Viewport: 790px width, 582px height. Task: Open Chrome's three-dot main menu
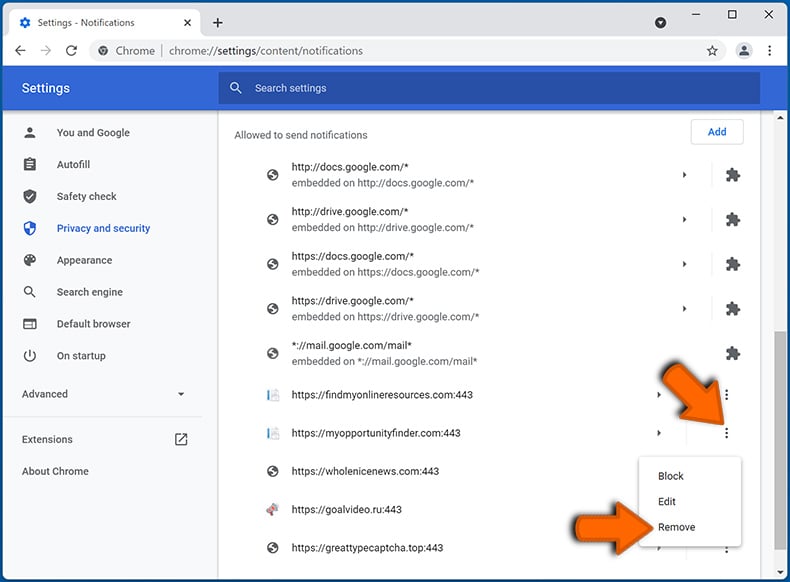769,50
